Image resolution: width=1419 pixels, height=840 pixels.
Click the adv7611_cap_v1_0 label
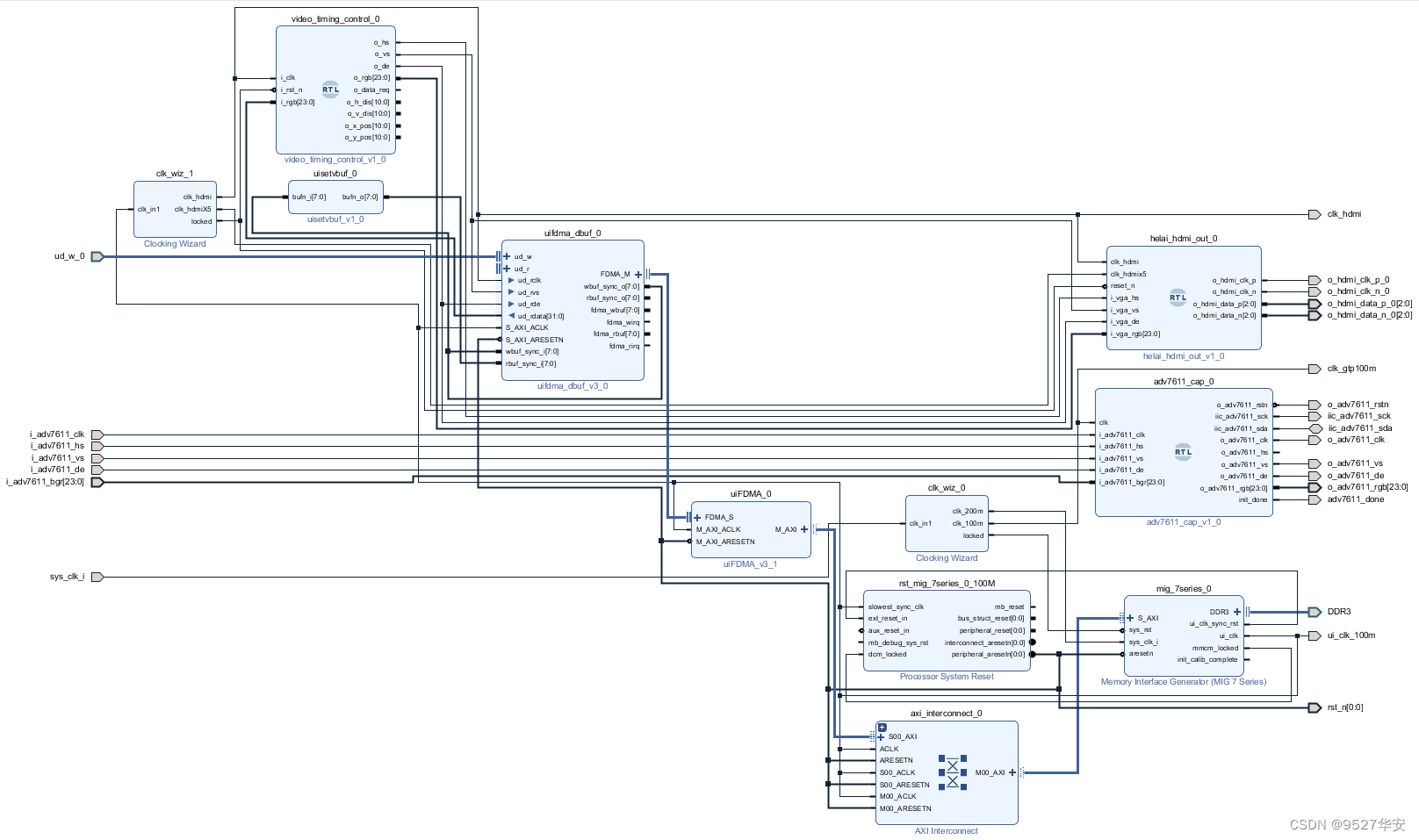[1184, 522]
